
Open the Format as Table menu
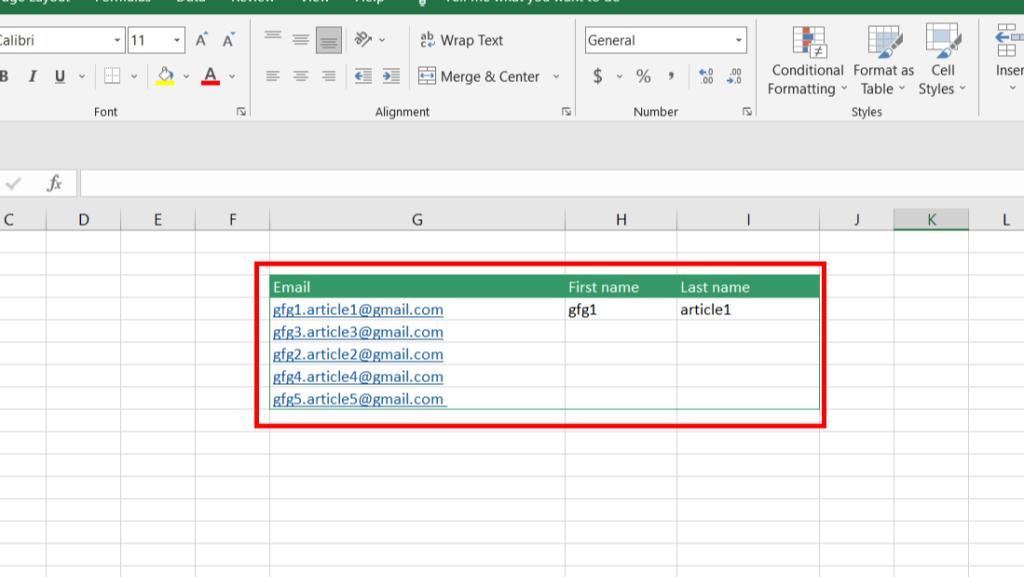click(x=883, y=61)
